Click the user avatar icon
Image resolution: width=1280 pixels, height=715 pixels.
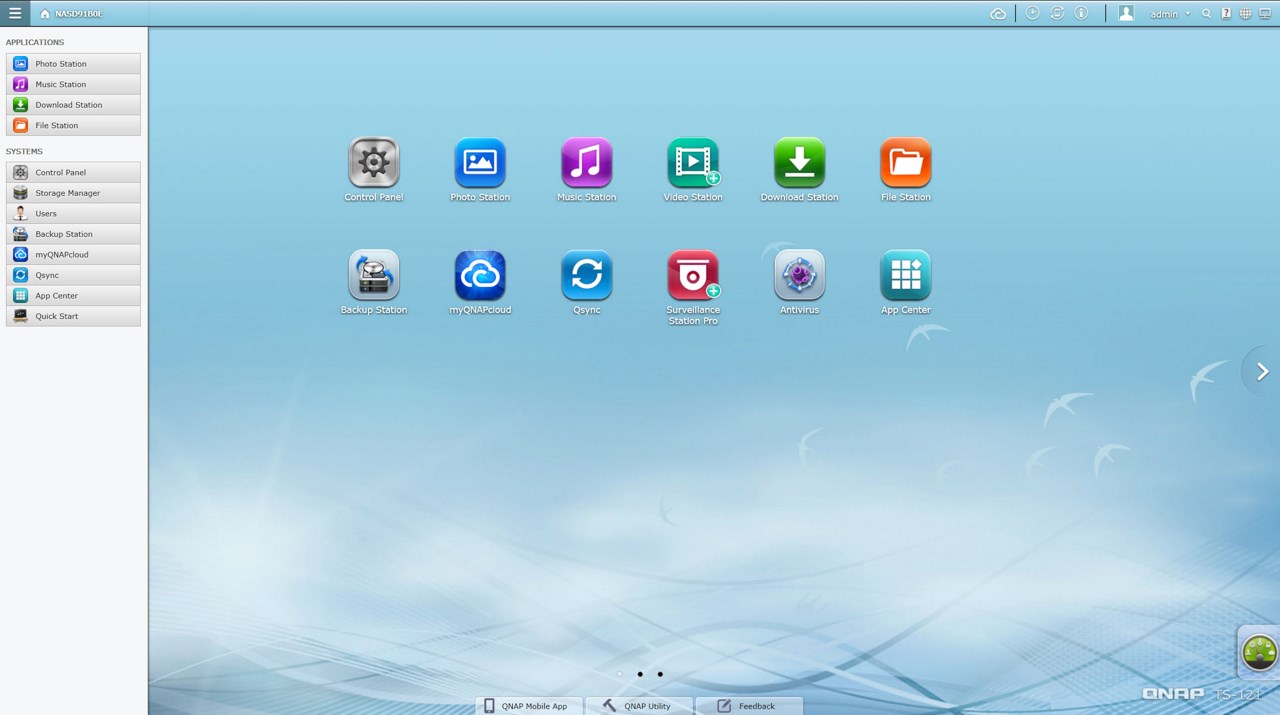point(1126,13)
